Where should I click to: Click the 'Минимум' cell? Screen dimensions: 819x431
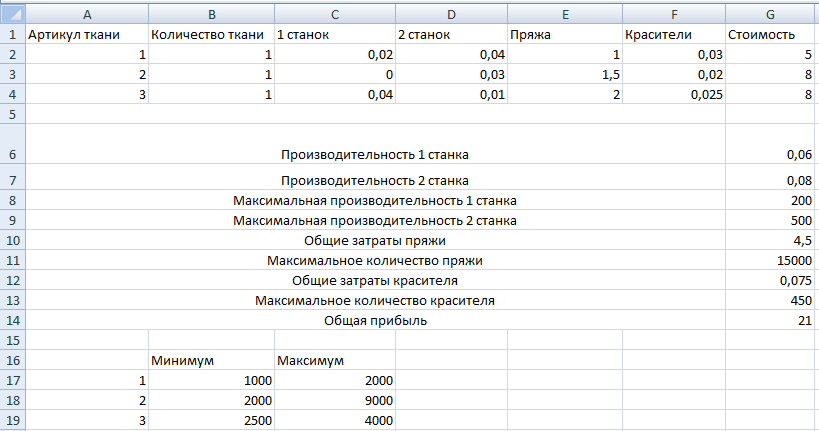point(212,360)
